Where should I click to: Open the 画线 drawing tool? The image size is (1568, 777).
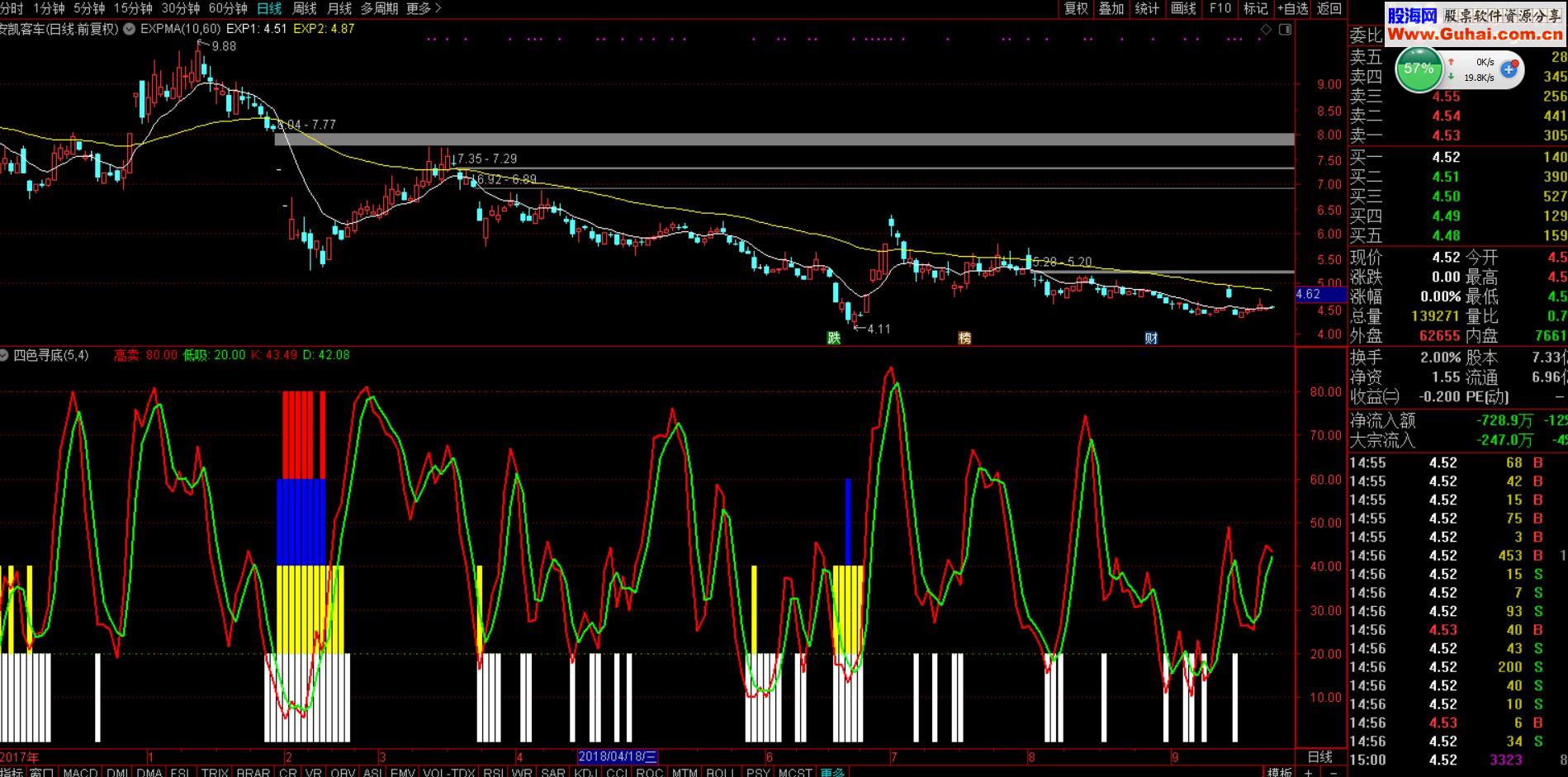point(1183,8)
